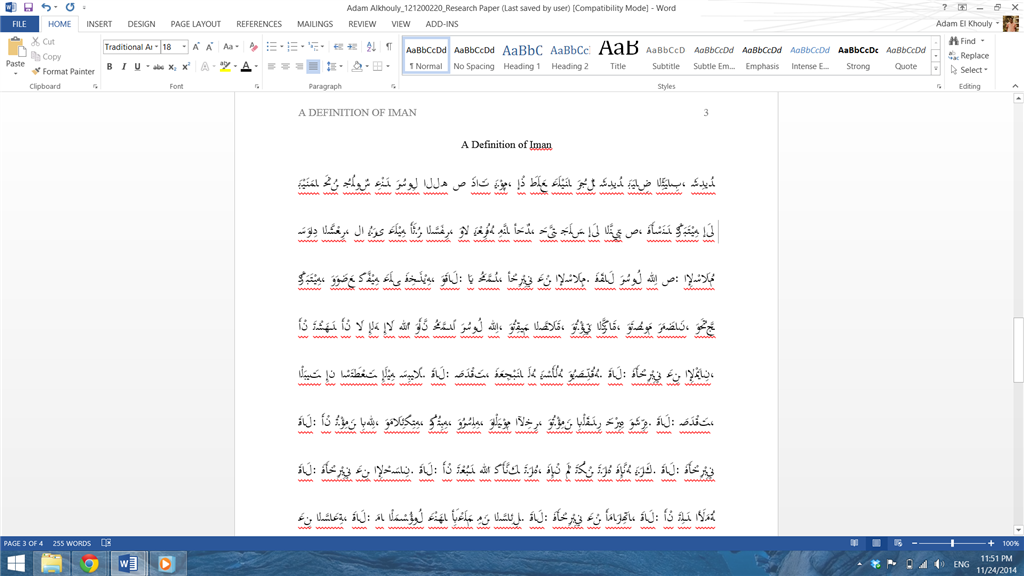Viewport: 1024px width, 576px height.
Task: Show paragraph marks with the pilcrow icon
Action: 389,46
